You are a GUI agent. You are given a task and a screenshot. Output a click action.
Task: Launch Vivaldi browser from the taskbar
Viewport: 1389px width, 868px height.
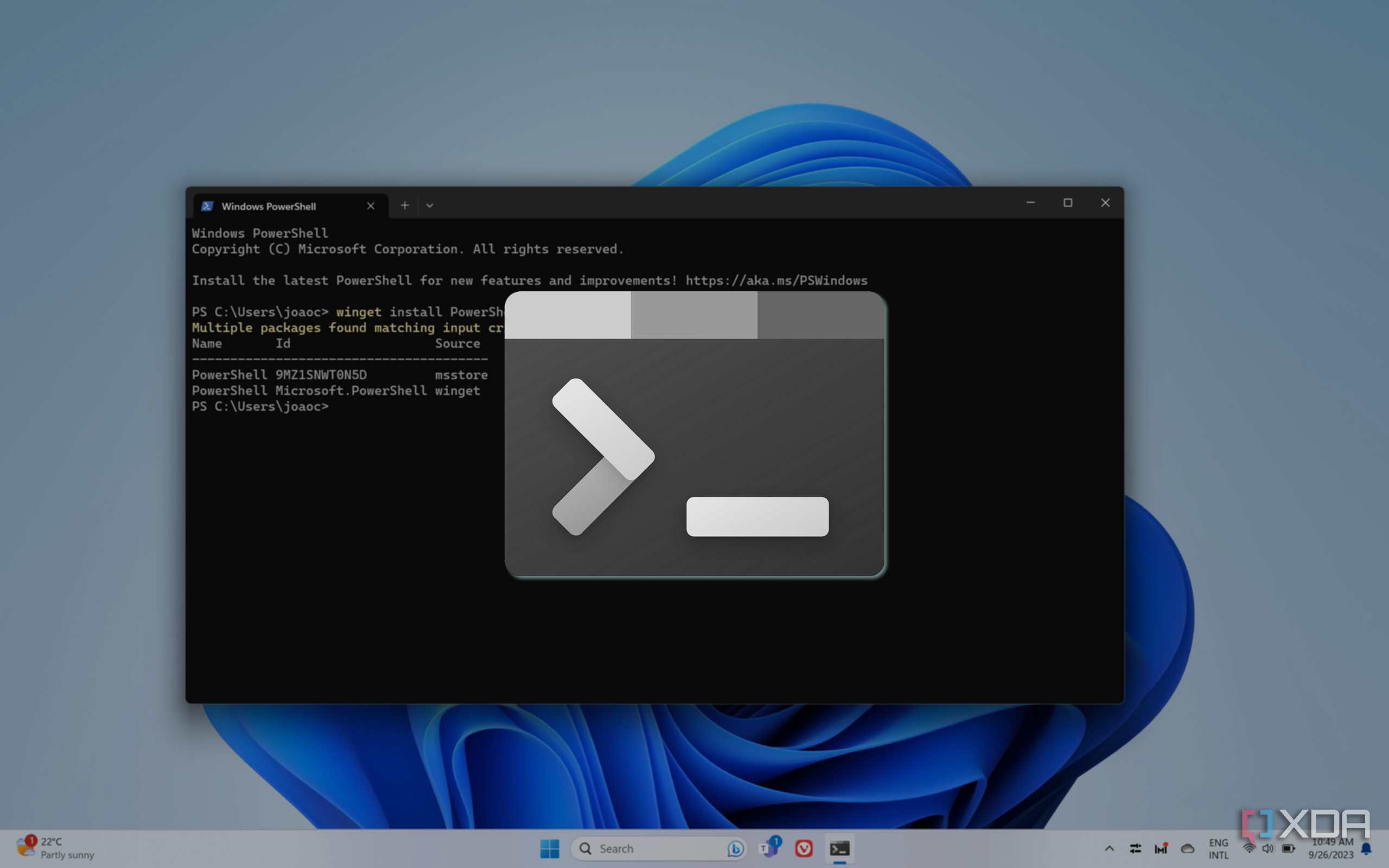pyautogui.click(x=804, y=848)
